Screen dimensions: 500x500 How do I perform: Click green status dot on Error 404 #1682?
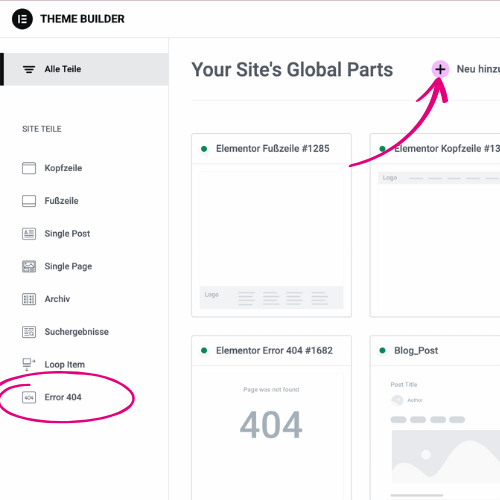click(204, 351)
